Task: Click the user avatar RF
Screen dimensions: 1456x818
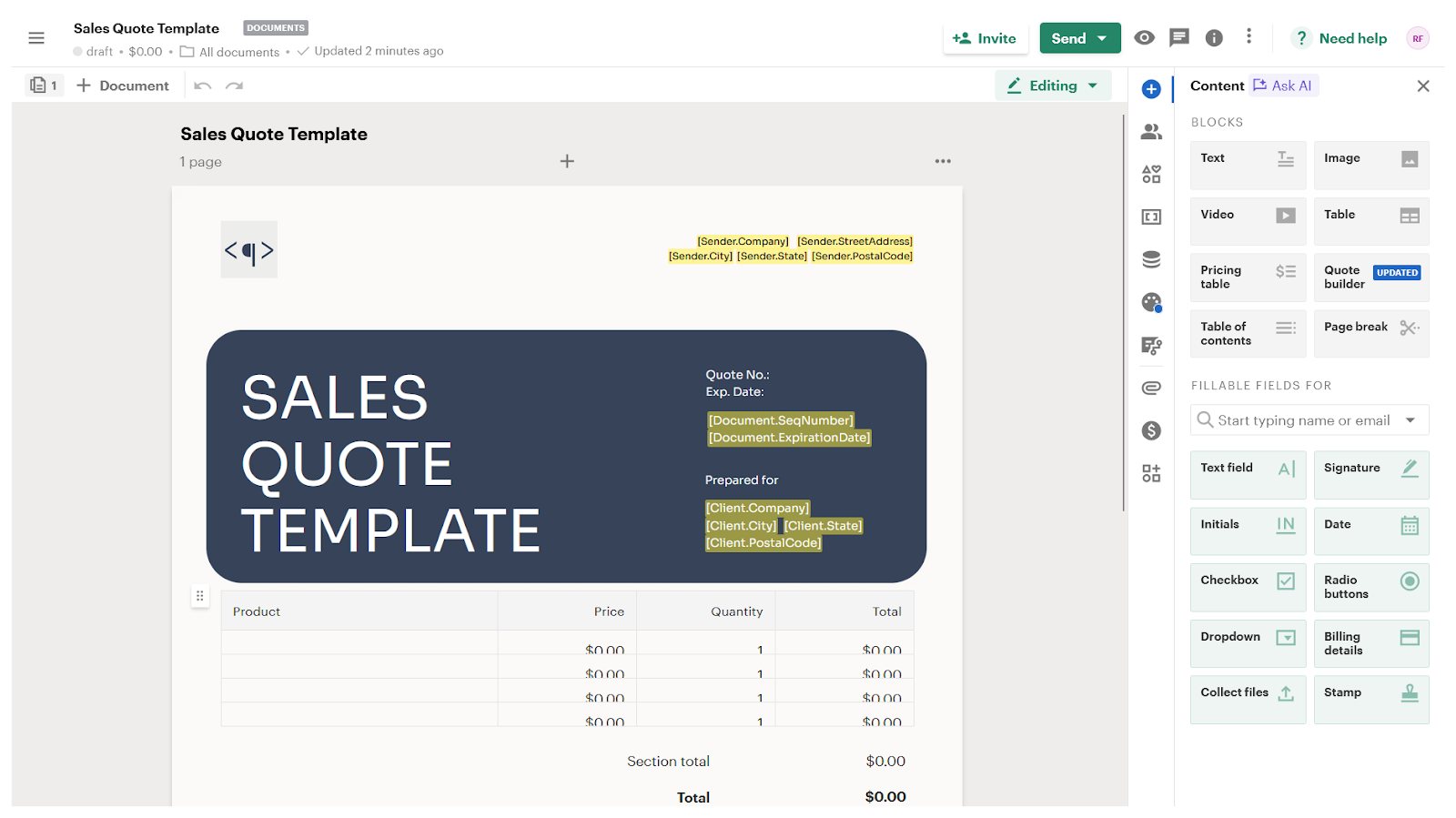Action: [x=1418, y=38]
